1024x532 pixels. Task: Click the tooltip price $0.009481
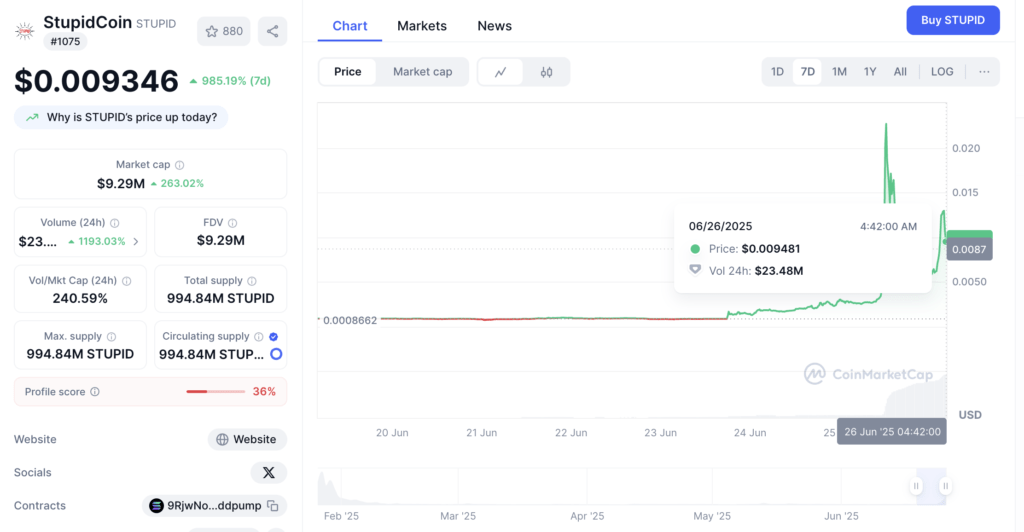[771, 249]
